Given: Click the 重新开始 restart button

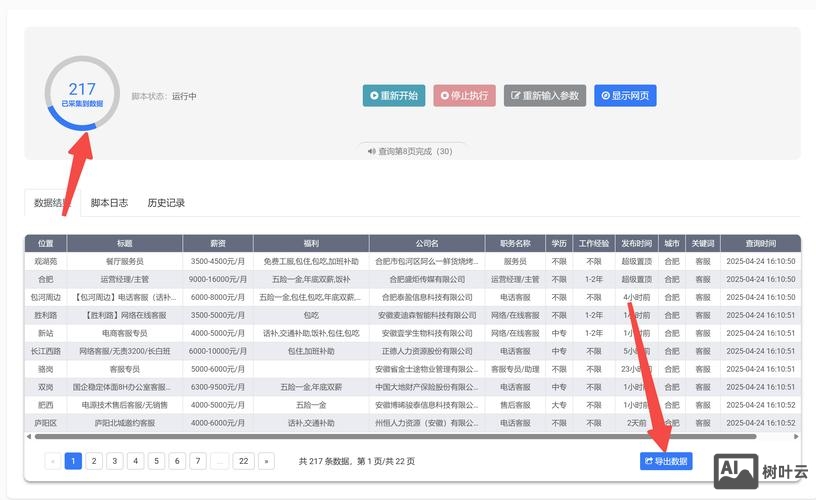Looking at the screenshot, I should click(x=394, y=96).
